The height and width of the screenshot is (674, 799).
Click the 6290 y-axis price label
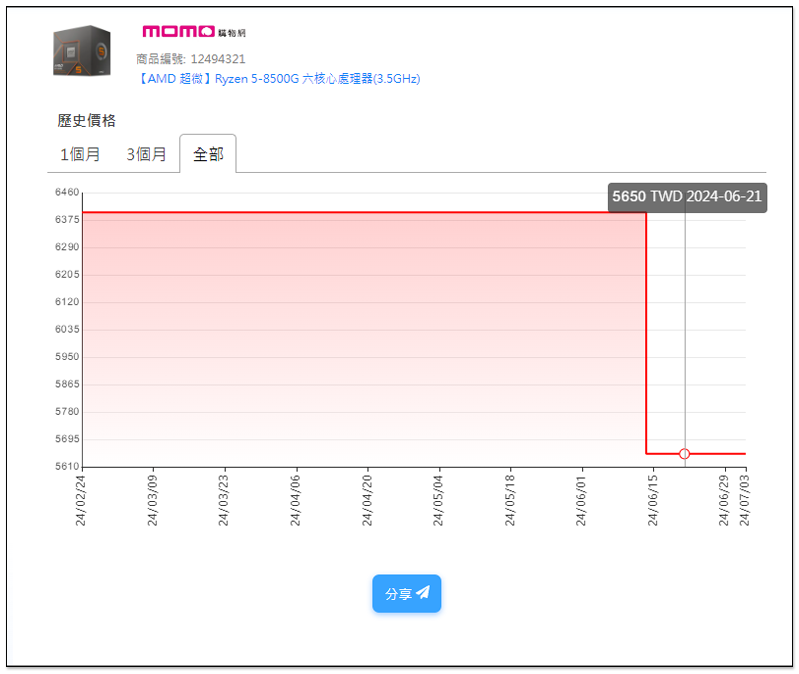coord(67,247)
